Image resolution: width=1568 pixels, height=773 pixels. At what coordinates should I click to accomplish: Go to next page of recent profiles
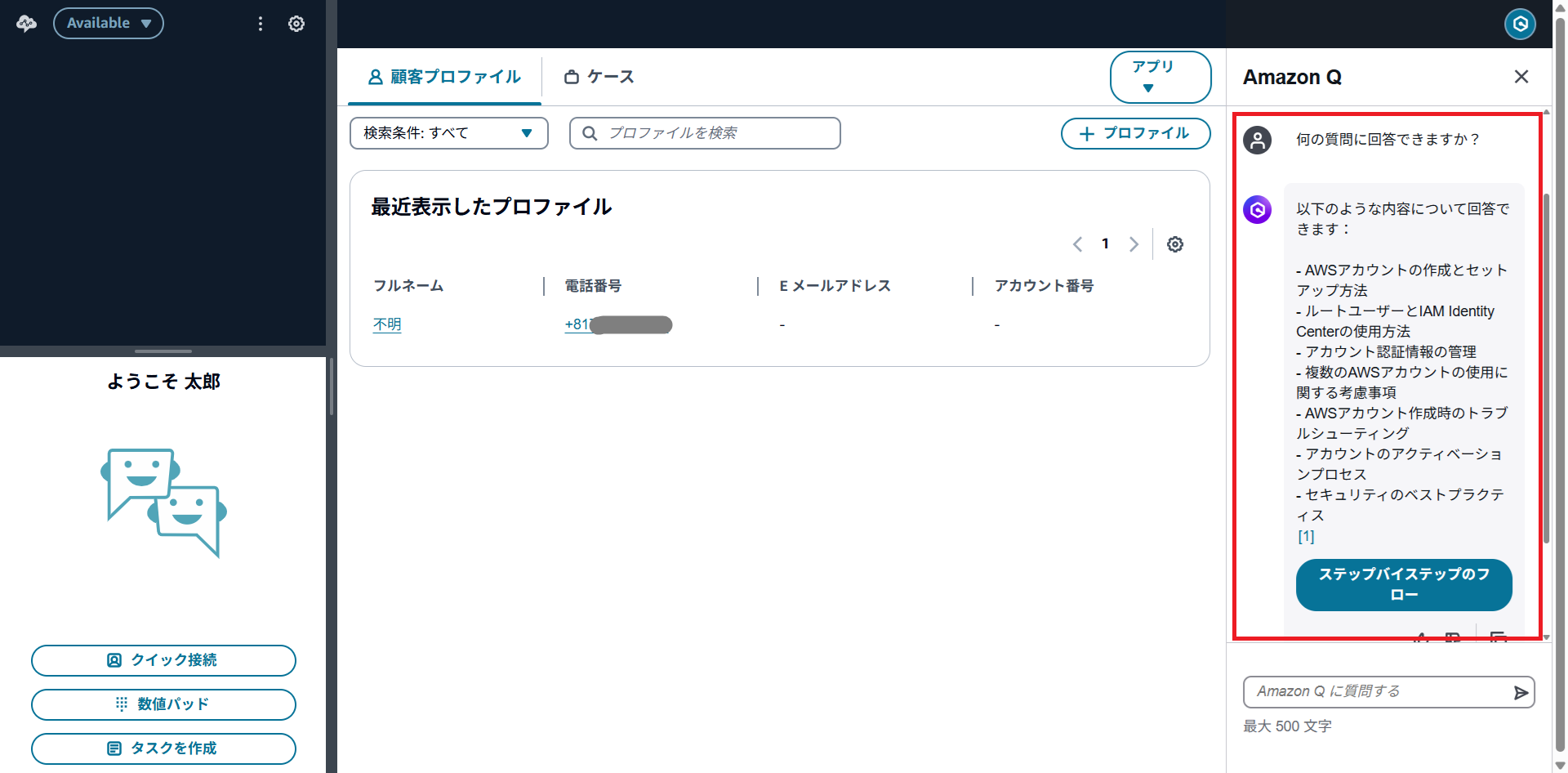tap(1134, 244)
